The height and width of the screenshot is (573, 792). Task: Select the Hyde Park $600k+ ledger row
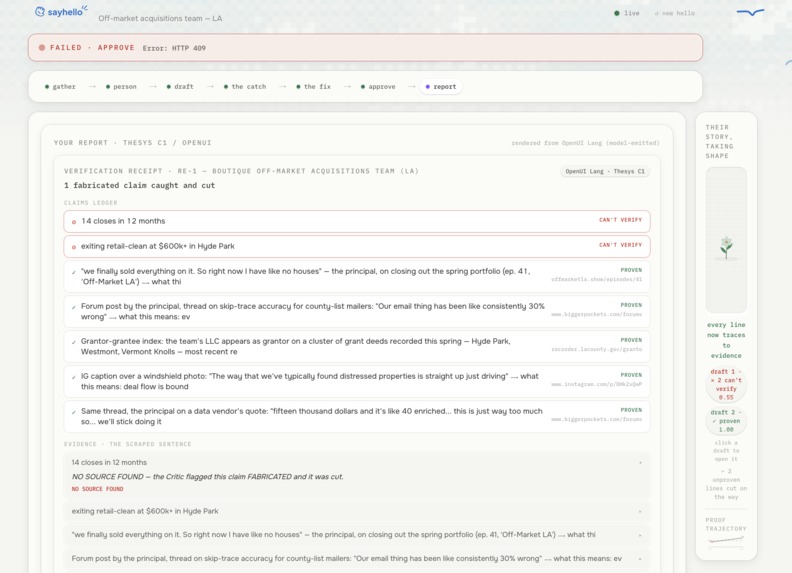coord(357,247)
